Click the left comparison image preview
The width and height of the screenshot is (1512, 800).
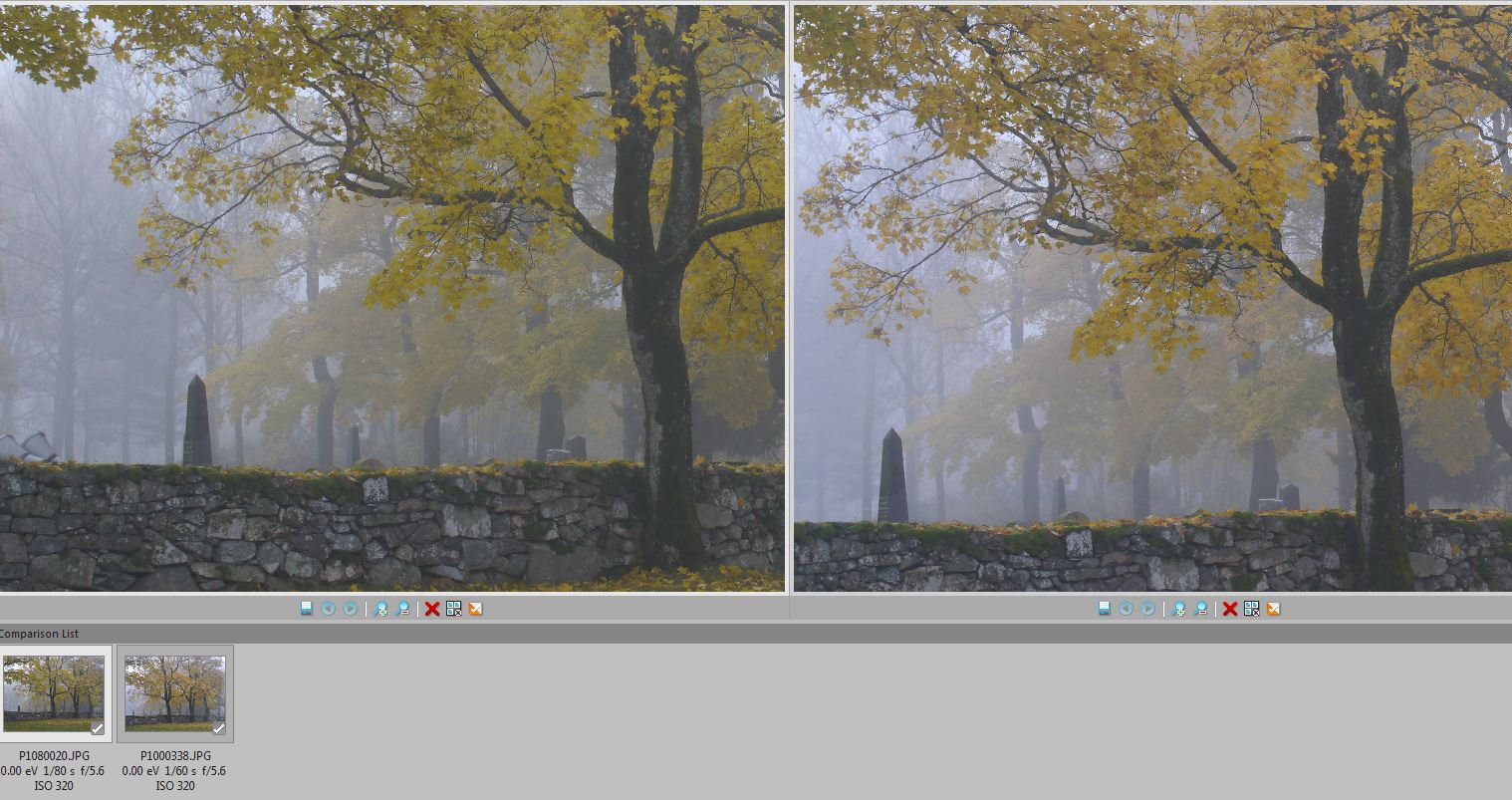(392, 298)
